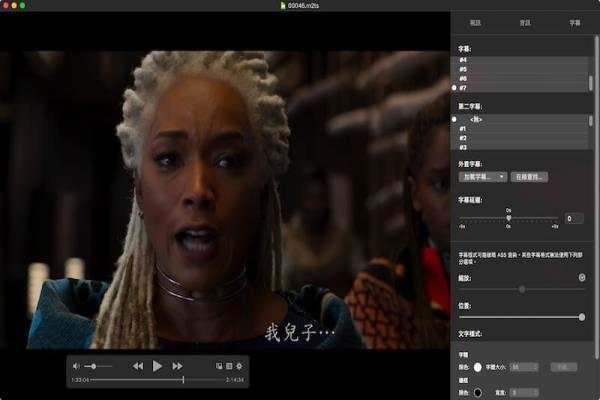The image size is (600, 400).
Task: Switch to the 视频 tab in sidebar
Action: point(475,23)
